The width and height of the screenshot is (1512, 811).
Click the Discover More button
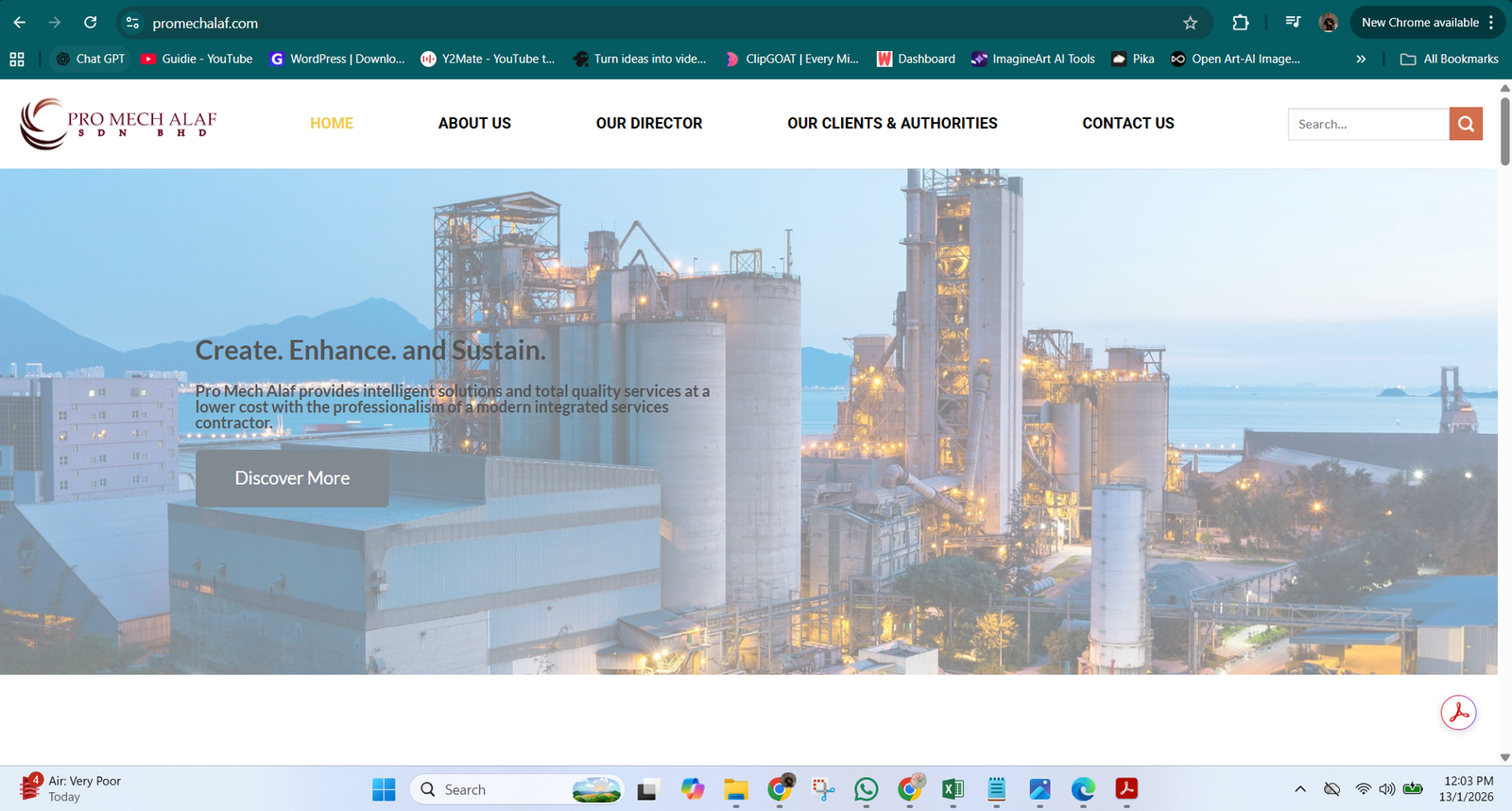click(x=292, y=478)
